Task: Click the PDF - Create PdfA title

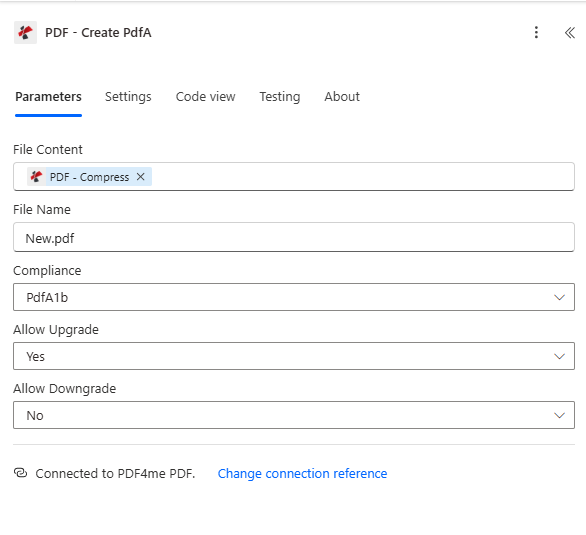Action: [98, 33]
